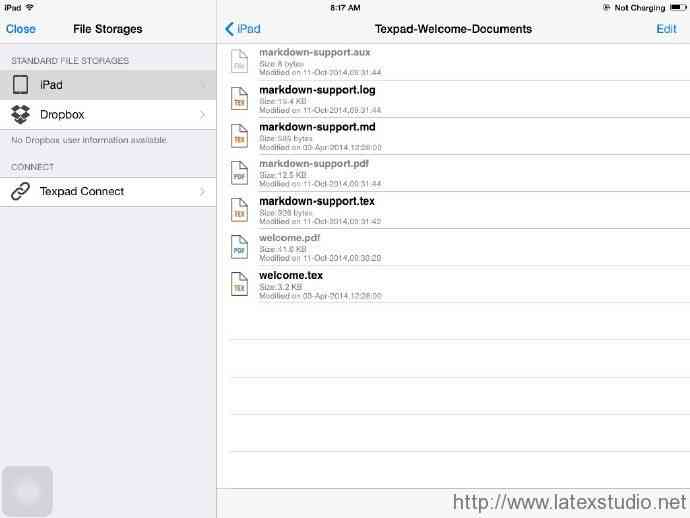The height and width of the screenshot is (518, 690).
Task: Tap the markdown-support.aux file icon
Action: pos(239,61)
